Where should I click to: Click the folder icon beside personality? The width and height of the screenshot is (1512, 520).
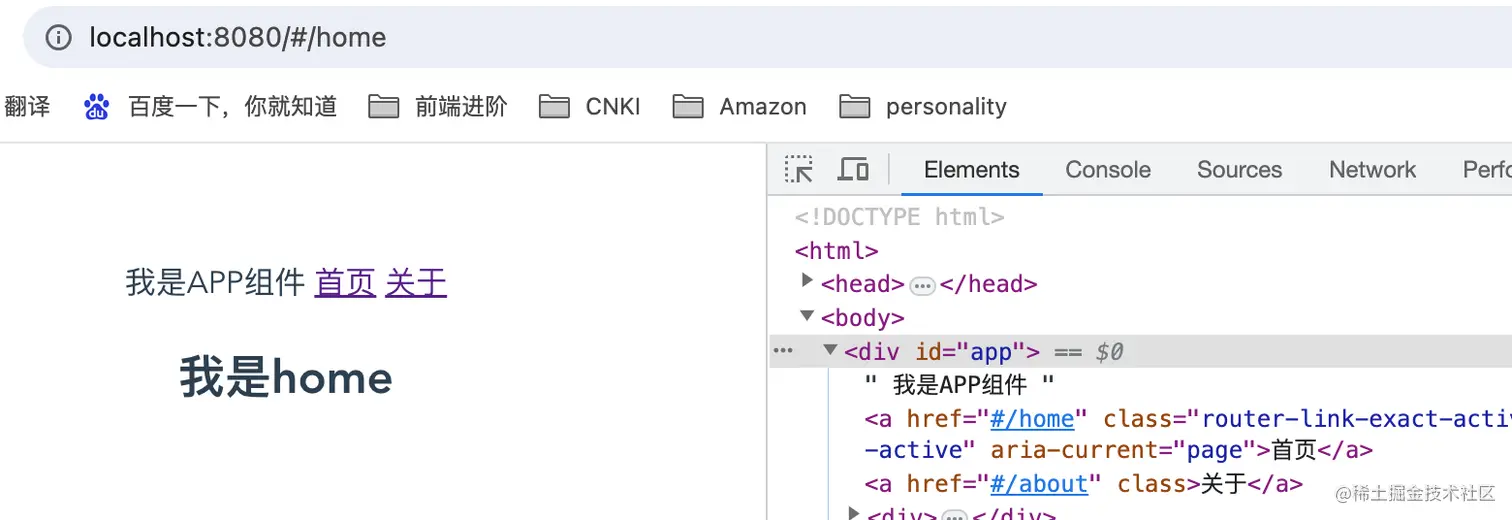click(x=854, y=106)
